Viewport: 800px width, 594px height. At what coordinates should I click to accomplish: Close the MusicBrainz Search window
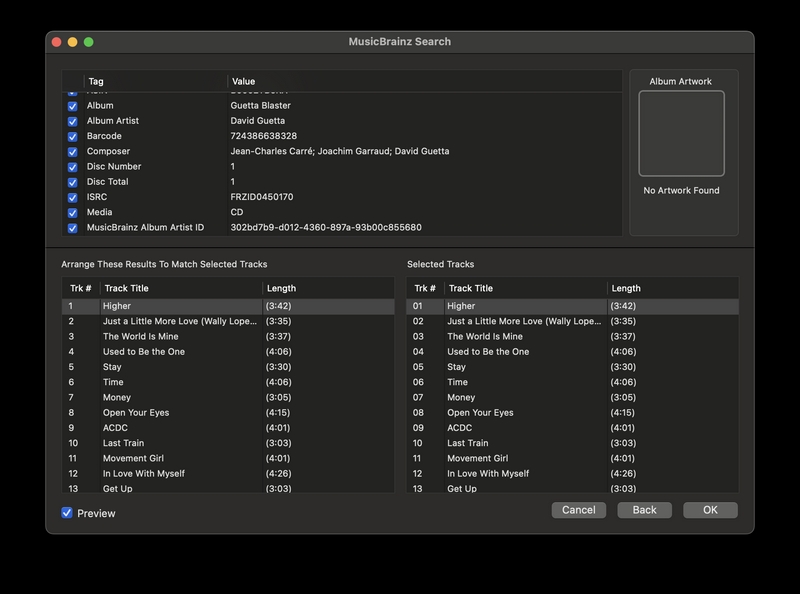57,42
